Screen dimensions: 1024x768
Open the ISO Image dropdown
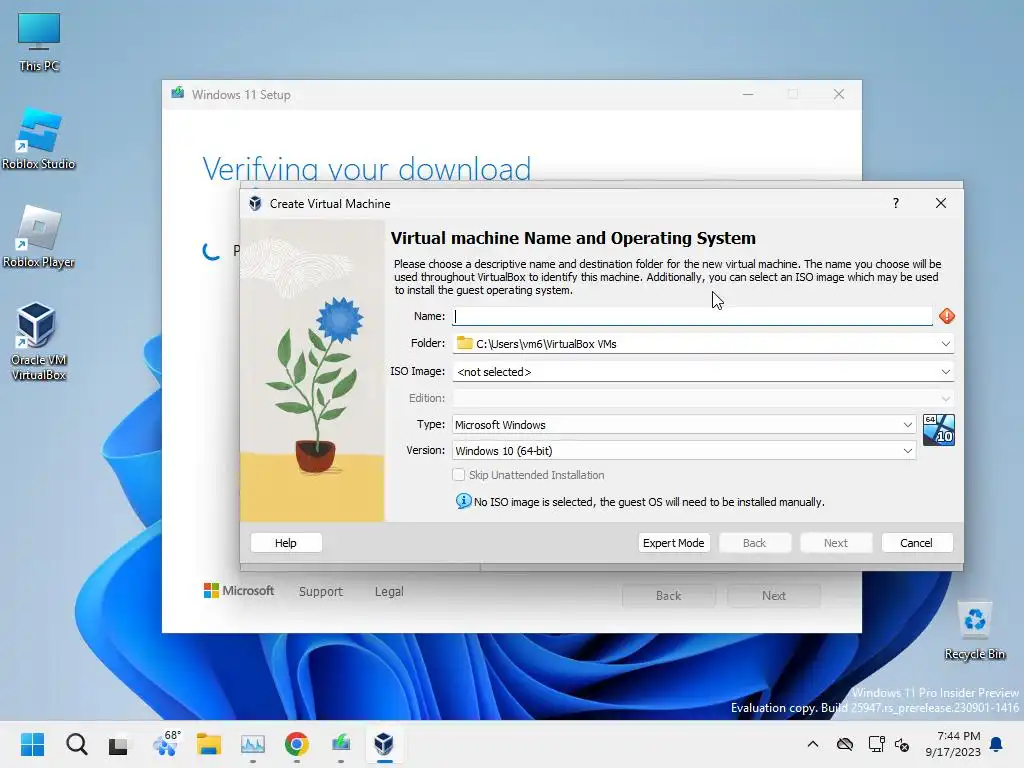coord(945,372)
